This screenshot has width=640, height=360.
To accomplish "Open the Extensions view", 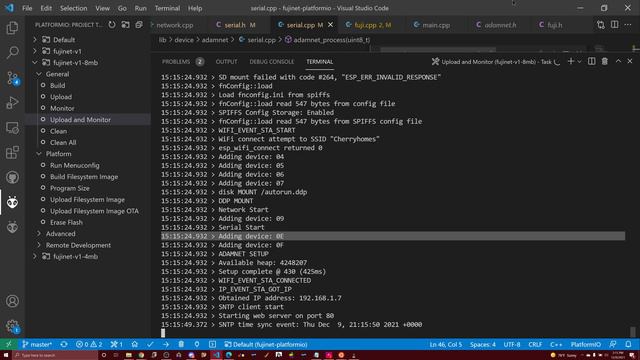I will pyautogui.click(x=12, y=153).
